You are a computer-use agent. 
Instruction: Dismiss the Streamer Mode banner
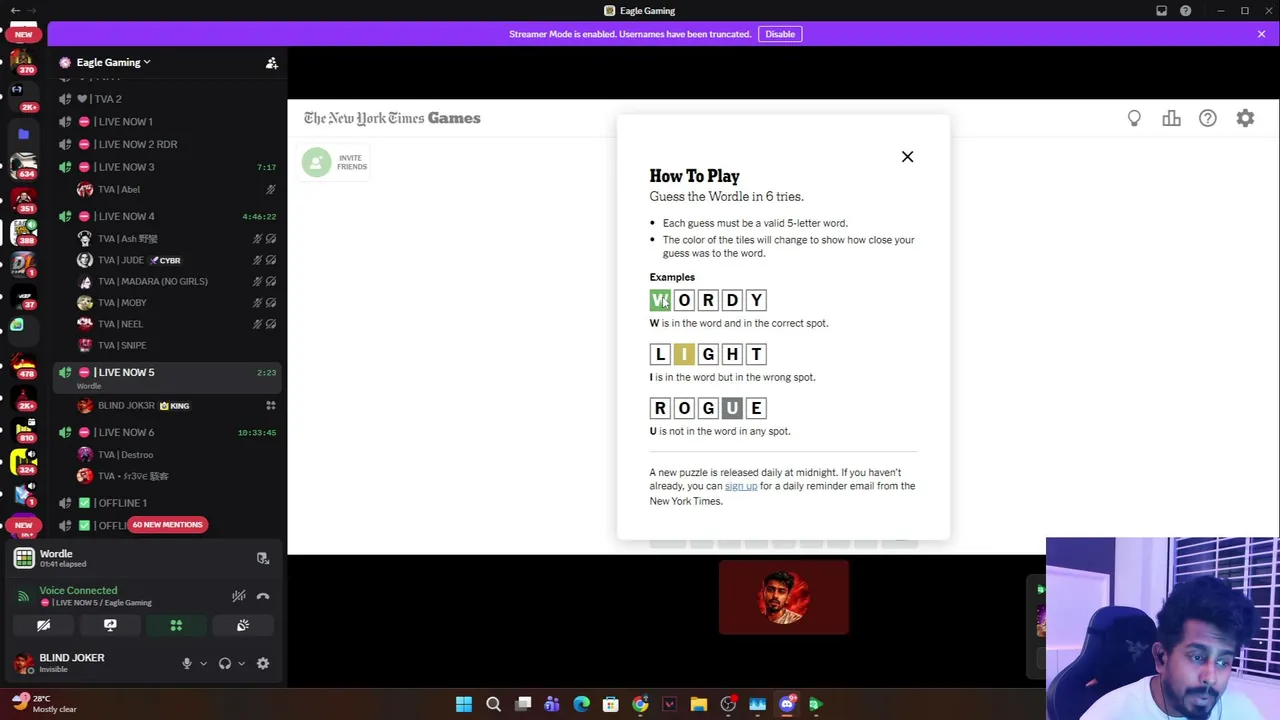[x=1261, y=34]
